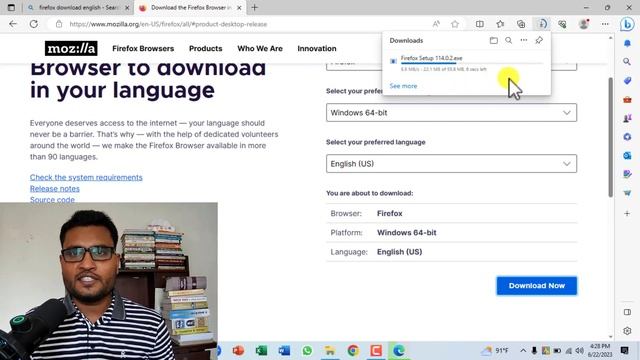Toggle the Downloads toolbar button
640x360 pixels.
point(542,24)
